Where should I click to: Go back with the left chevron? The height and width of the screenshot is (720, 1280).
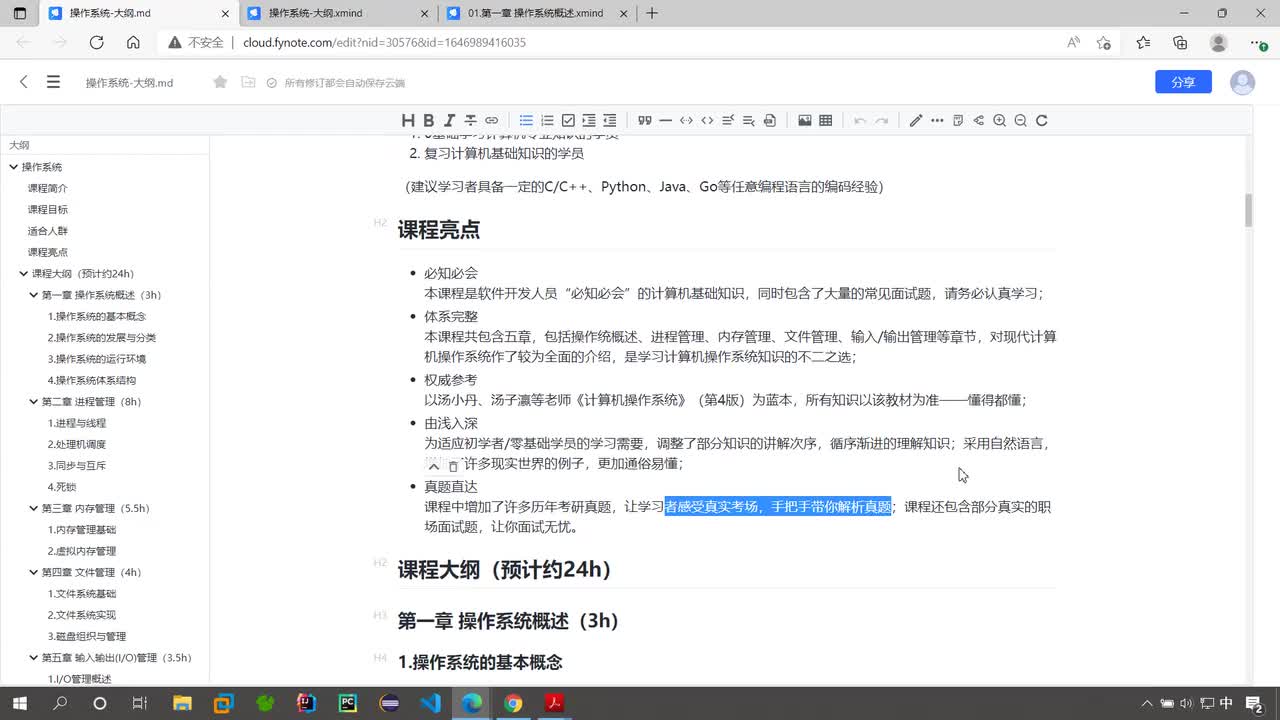[x=24, y=82]
